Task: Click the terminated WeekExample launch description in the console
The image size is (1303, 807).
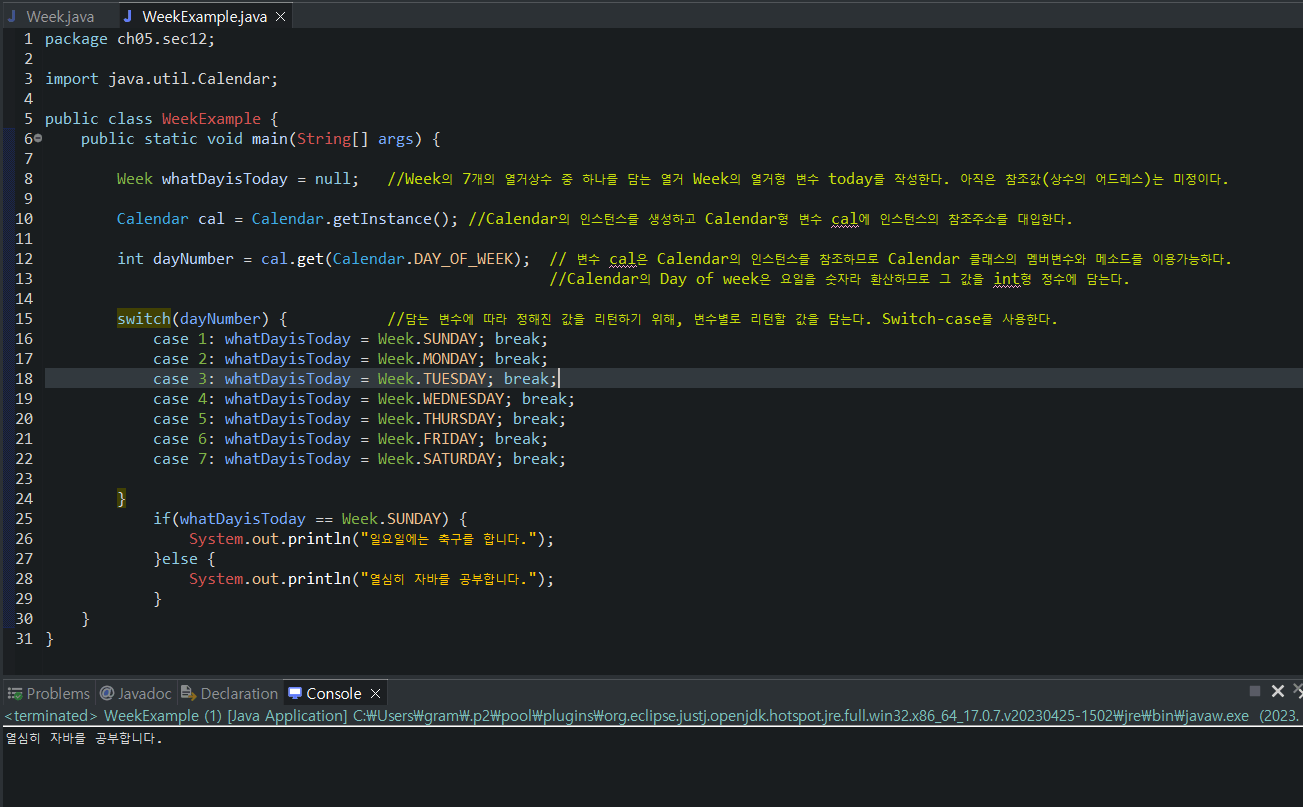Action: (x=651, y=716)
